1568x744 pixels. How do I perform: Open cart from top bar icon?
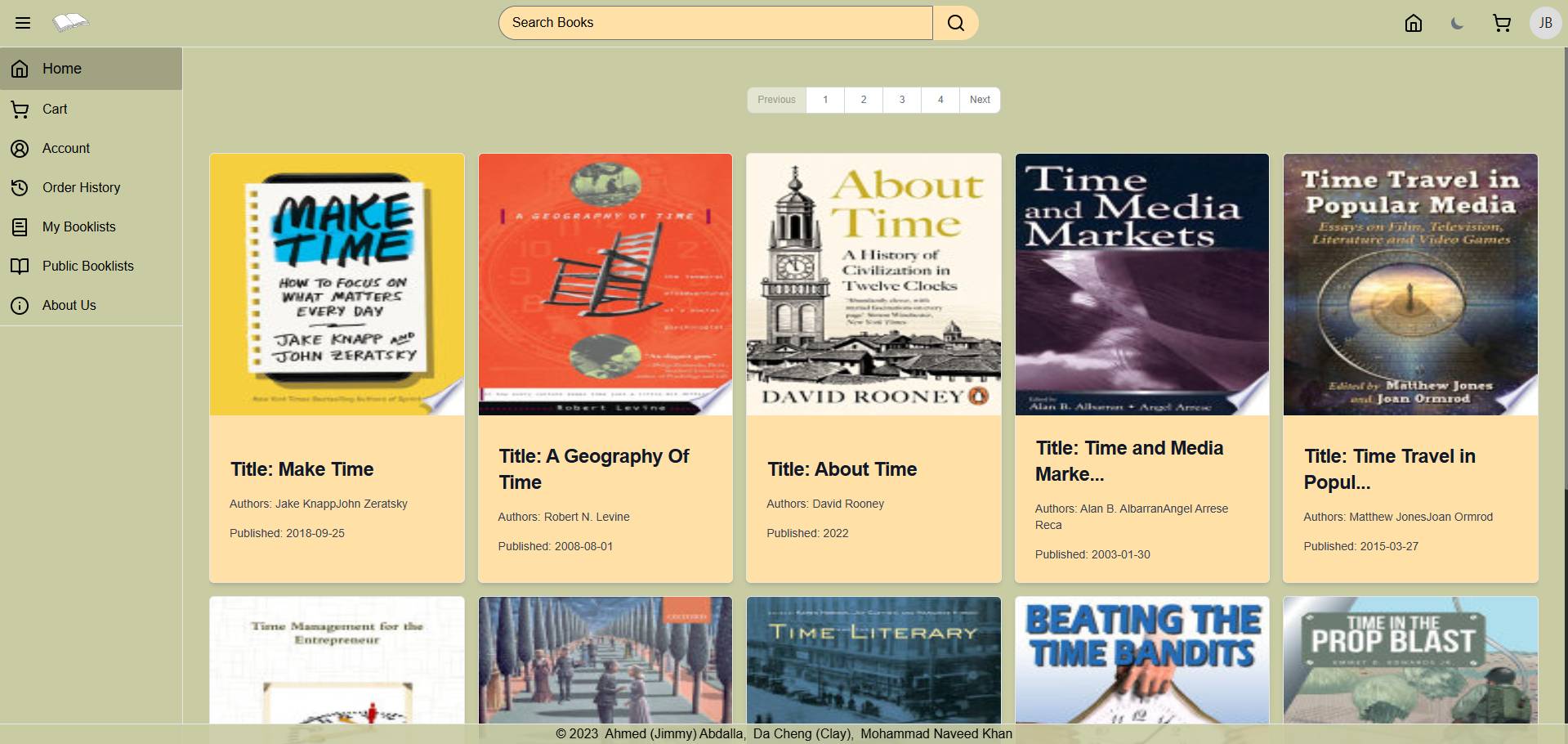point(1502,23)
